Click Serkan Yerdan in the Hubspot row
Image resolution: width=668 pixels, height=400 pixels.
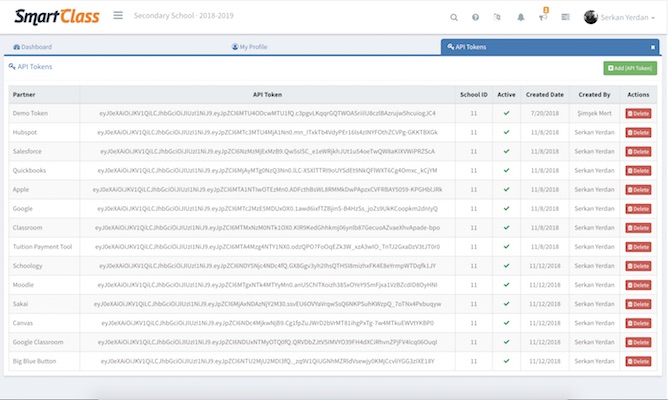[594, 132]
